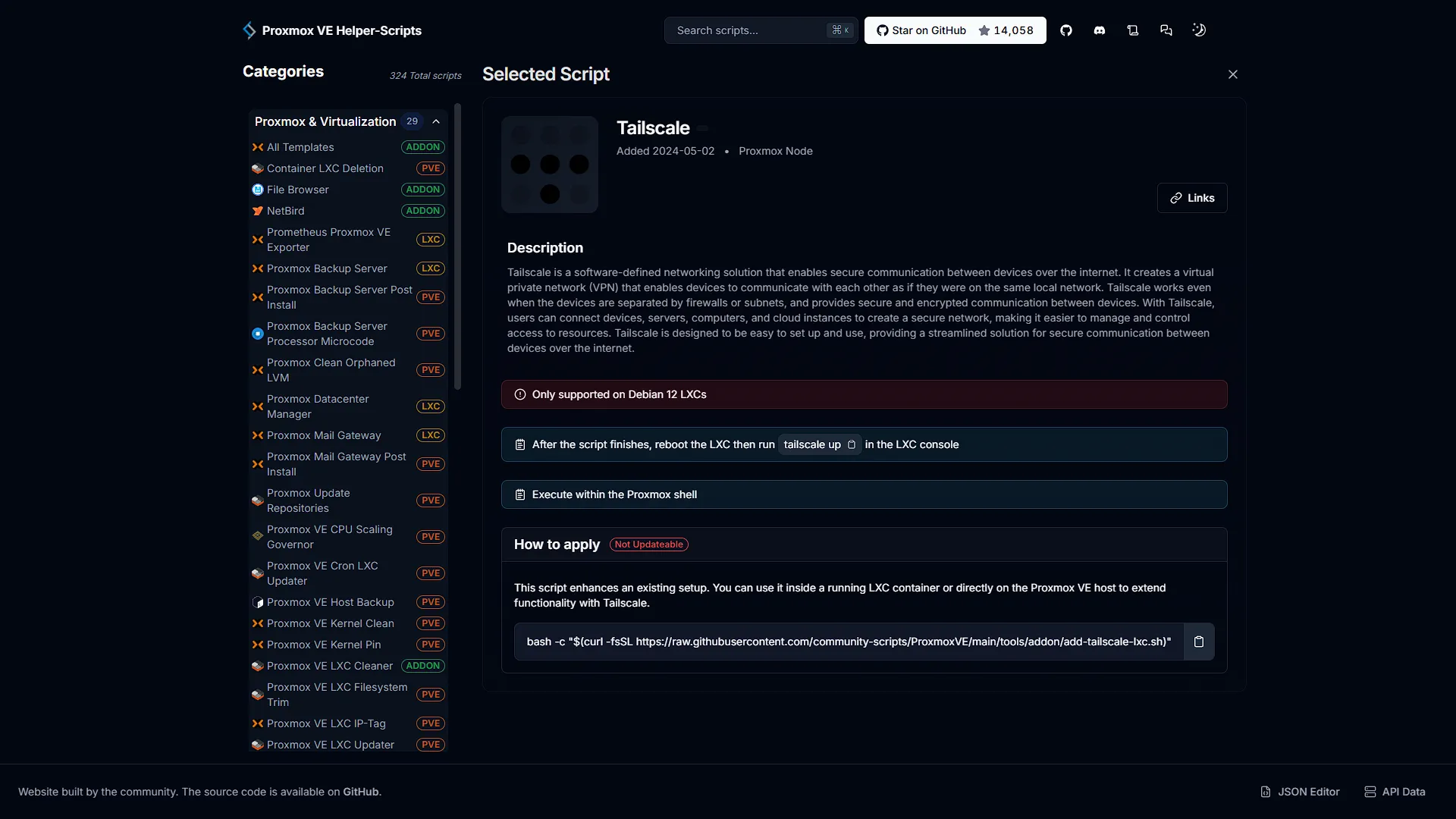The height and width of the screenshot is (819, 1456).
Task: Click the Host Backup row icon
Action: (x=258, y=602)
